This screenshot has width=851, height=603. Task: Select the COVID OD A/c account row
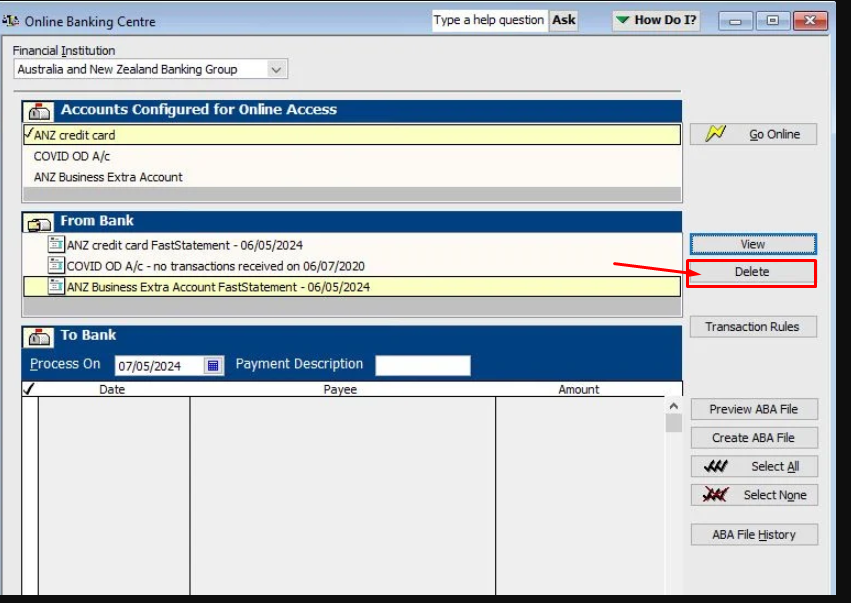point(352,156)
